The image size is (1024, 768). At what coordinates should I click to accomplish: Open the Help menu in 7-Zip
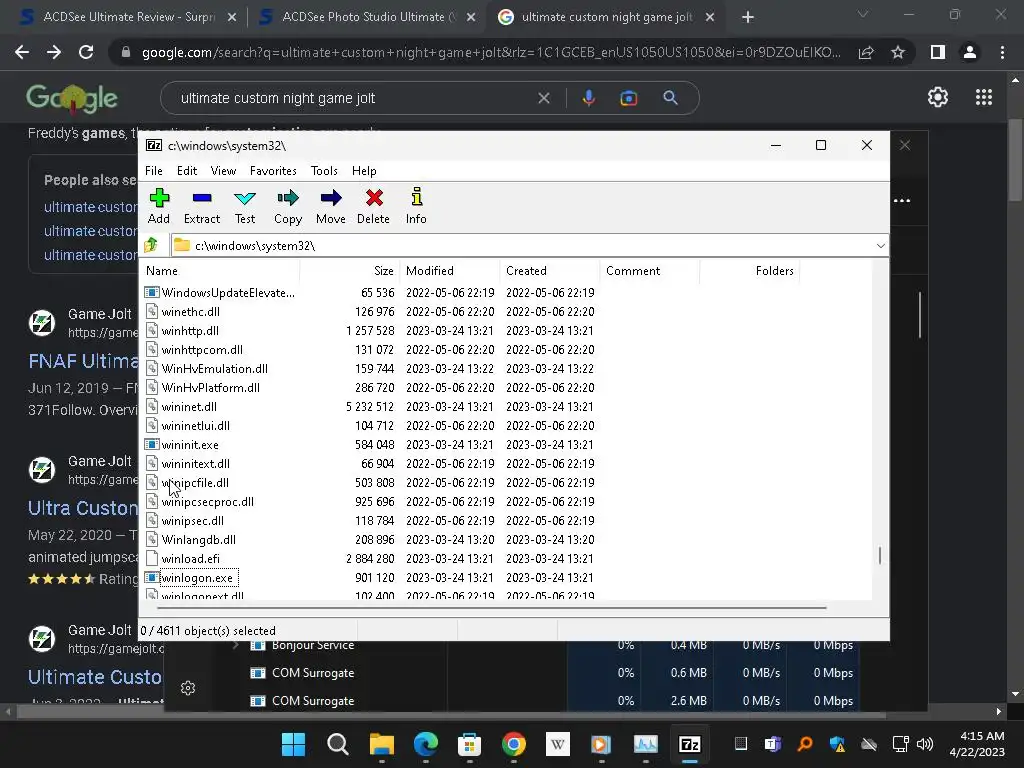(x=364, y=170)
